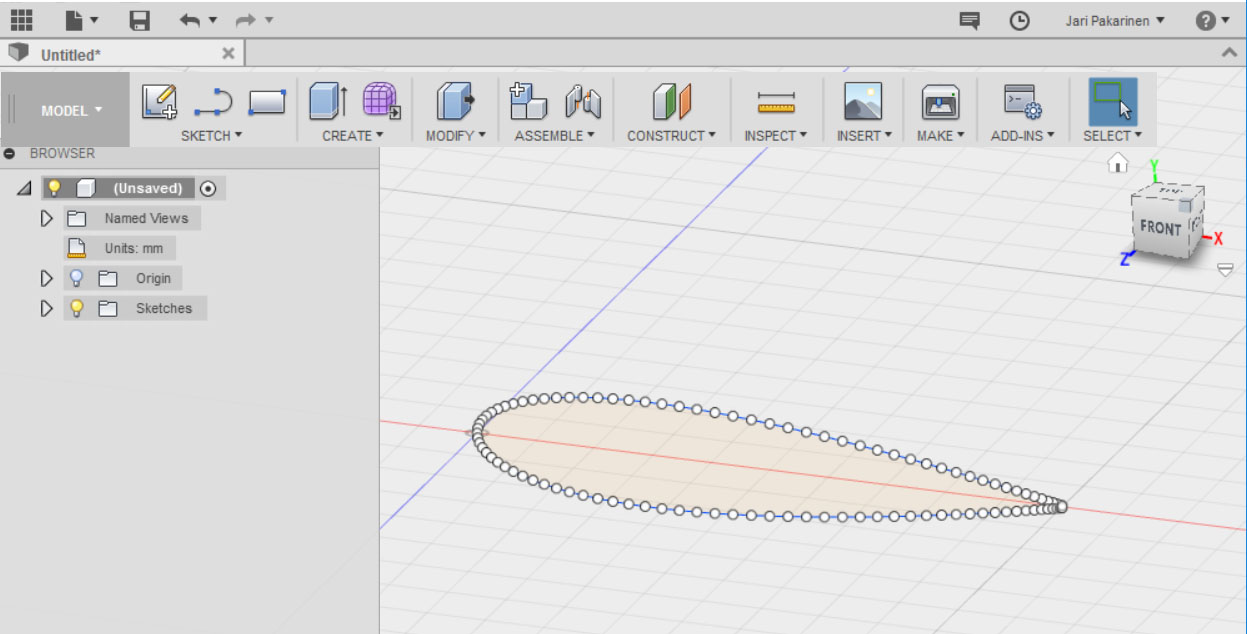Click the Measure ruler icon
This screenshot has height=634, width=1247.
776,101
